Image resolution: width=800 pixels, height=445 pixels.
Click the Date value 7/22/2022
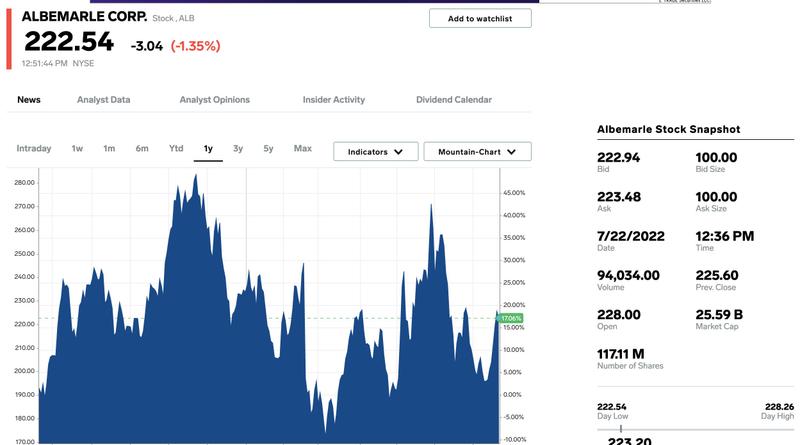[631, 236]
